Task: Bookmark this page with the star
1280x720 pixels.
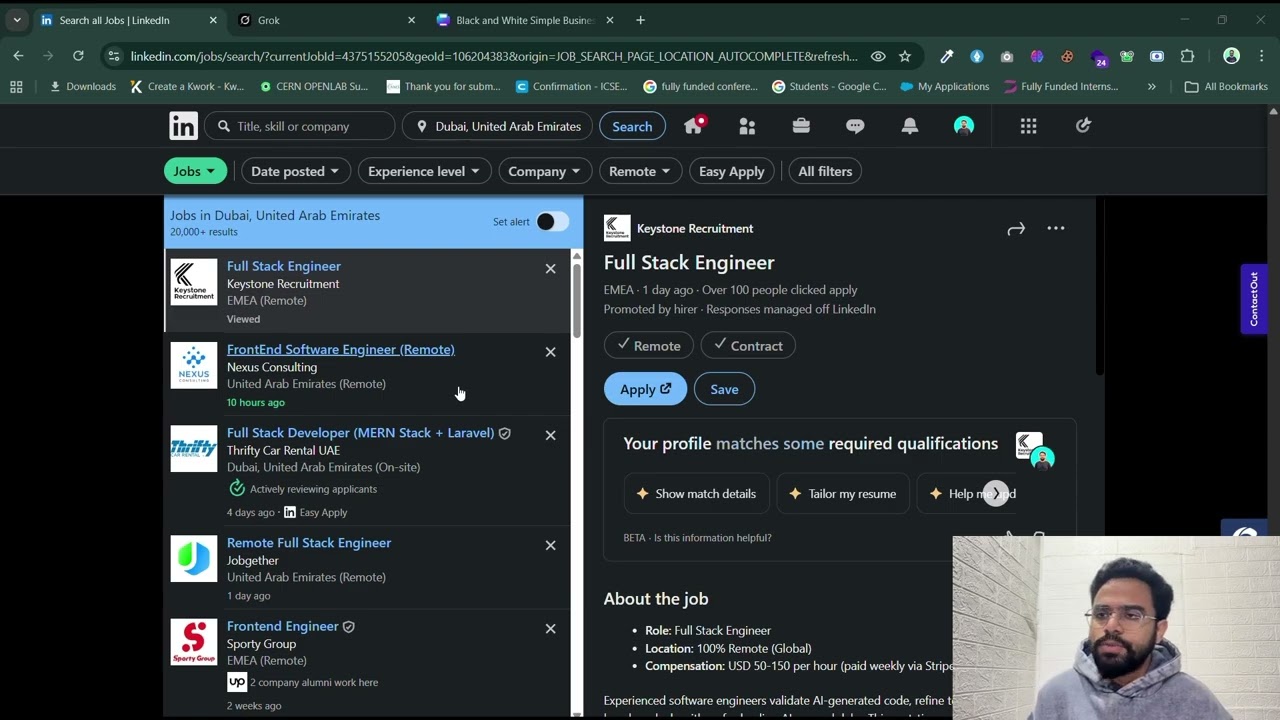Action: click(x=905, y=56)
